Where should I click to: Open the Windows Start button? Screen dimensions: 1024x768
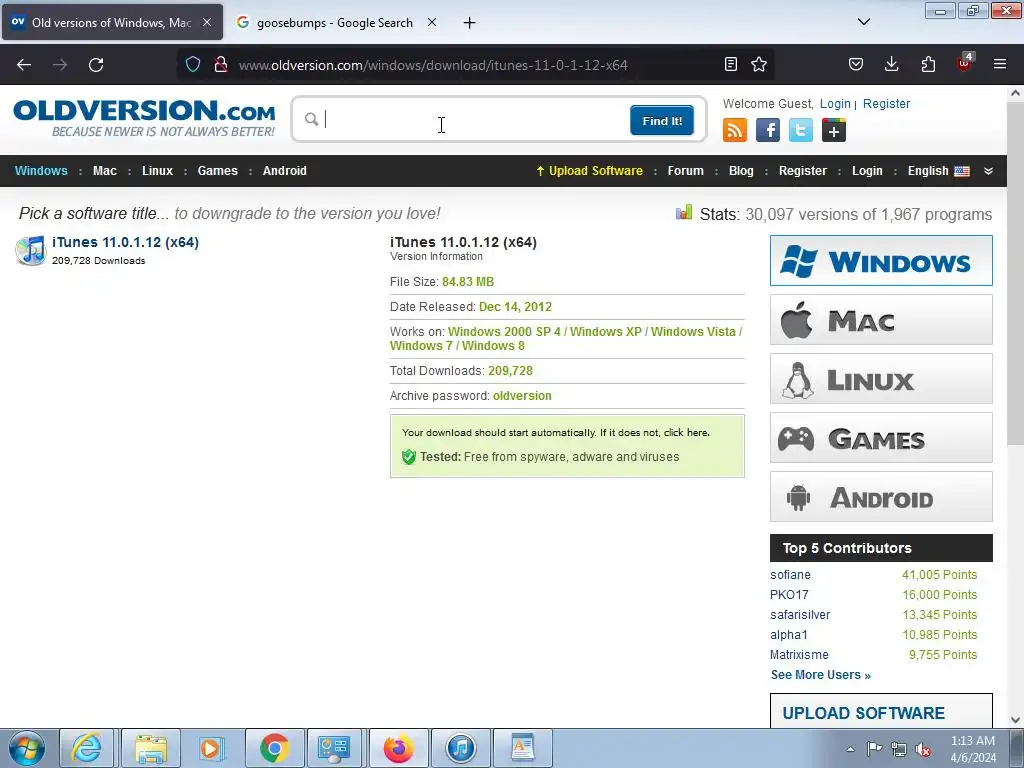tap(27, 748)
